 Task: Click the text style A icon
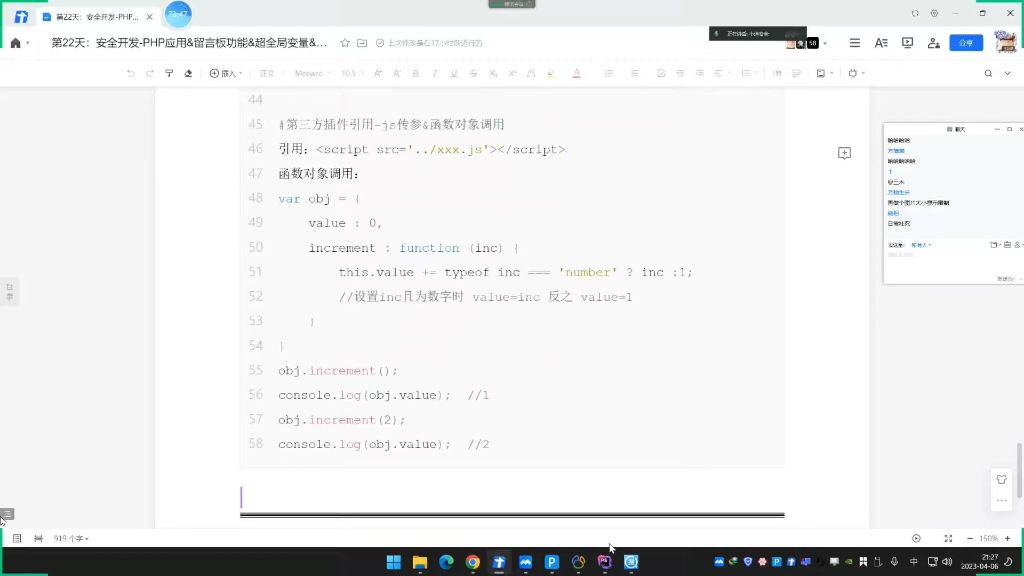[881, 42]
